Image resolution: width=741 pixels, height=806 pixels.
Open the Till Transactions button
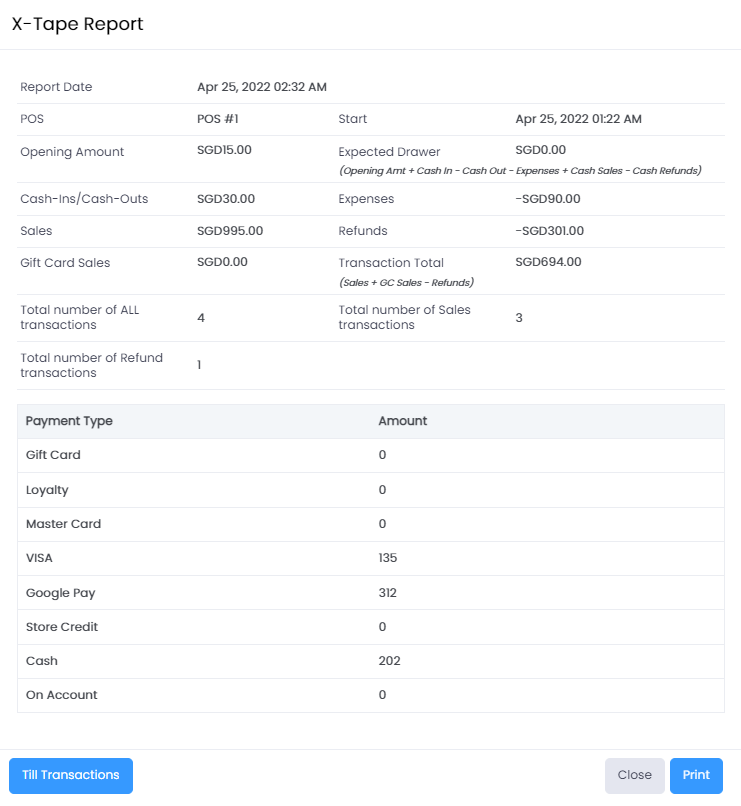71,775
